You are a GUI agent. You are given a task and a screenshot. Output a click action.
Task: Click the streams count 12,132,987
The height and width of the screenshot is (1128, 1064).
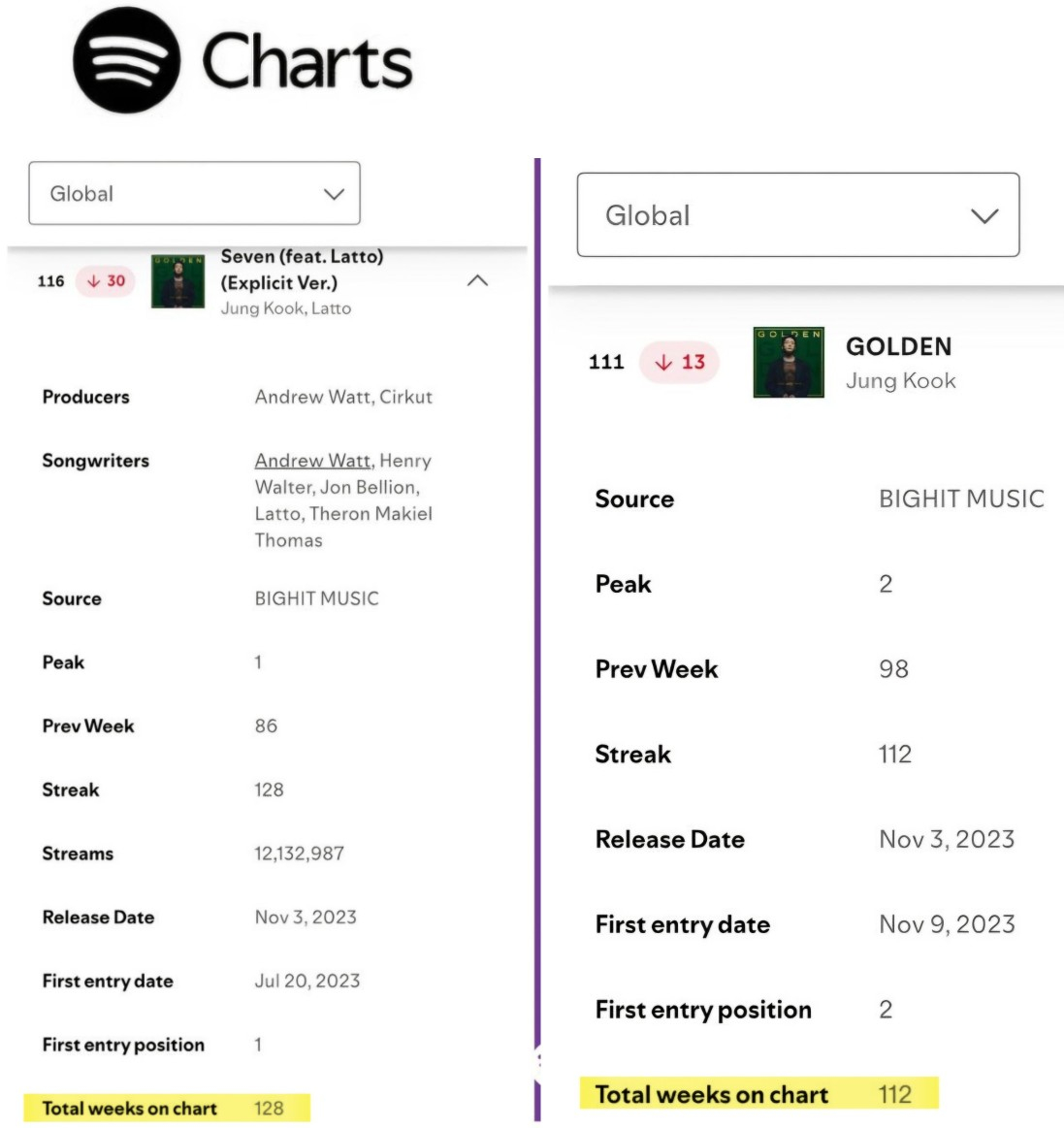pos(299,854)
